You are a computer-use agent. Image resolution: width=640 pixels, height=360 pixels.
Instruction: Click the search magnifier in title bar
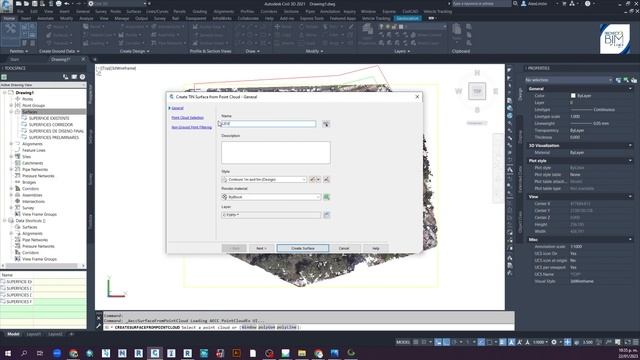tap(516, 4)
